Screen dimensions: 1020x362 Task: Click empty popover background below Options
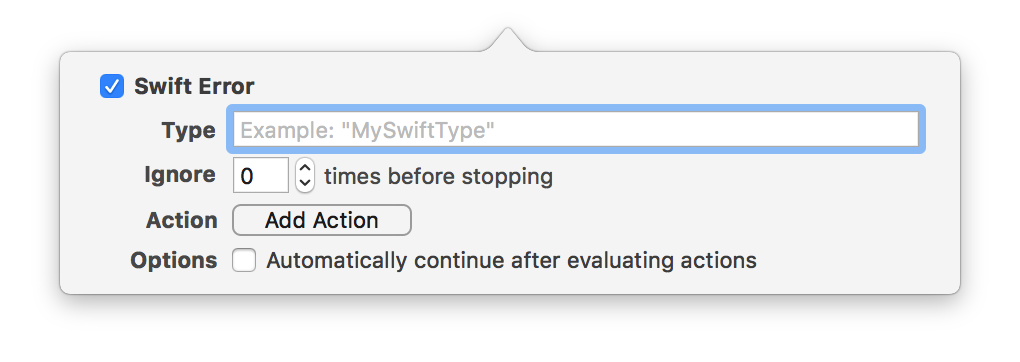coord(509,284)
